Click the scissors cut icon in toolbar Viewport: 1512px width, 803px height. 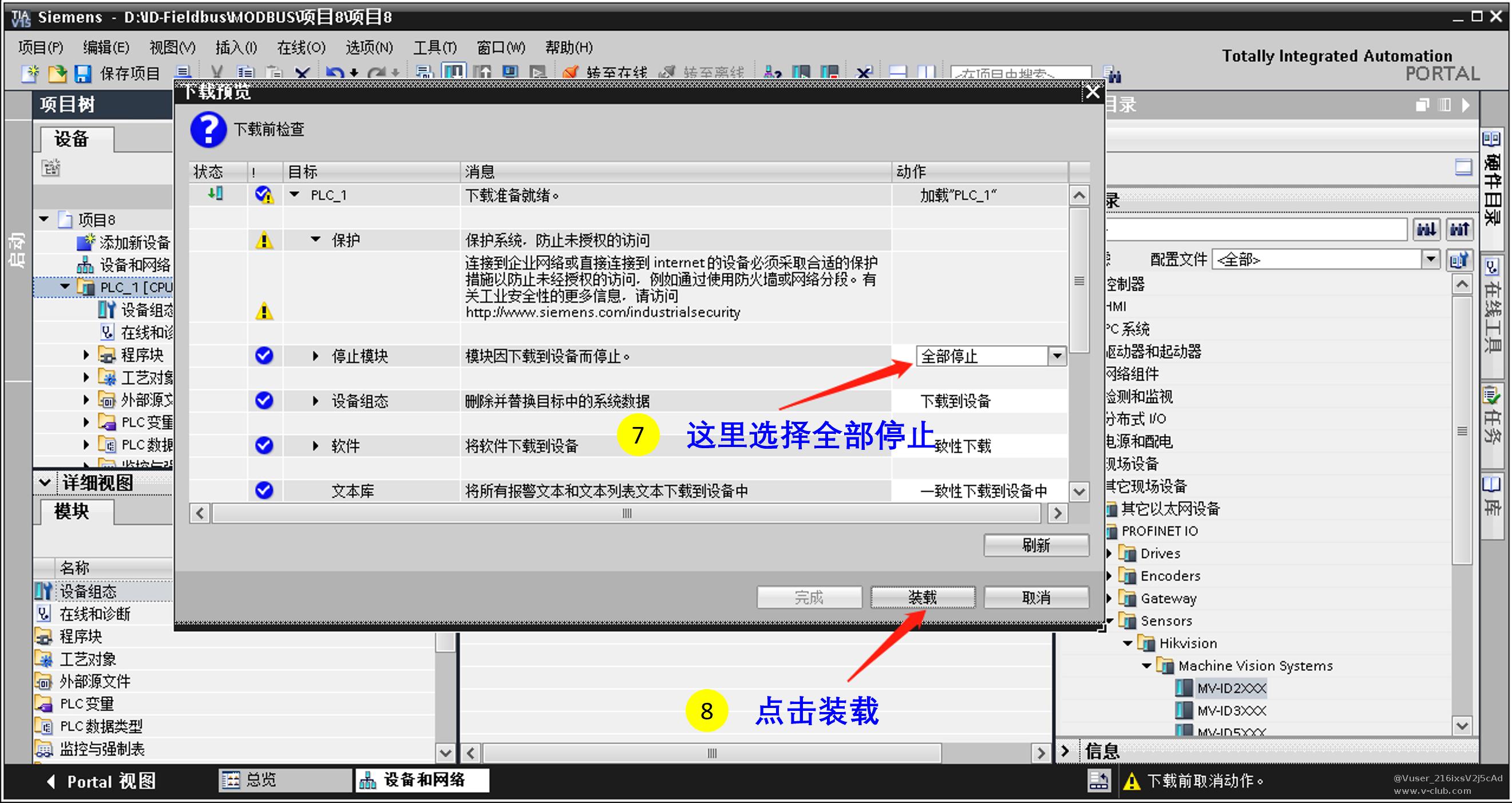click(x=216, y=73)
